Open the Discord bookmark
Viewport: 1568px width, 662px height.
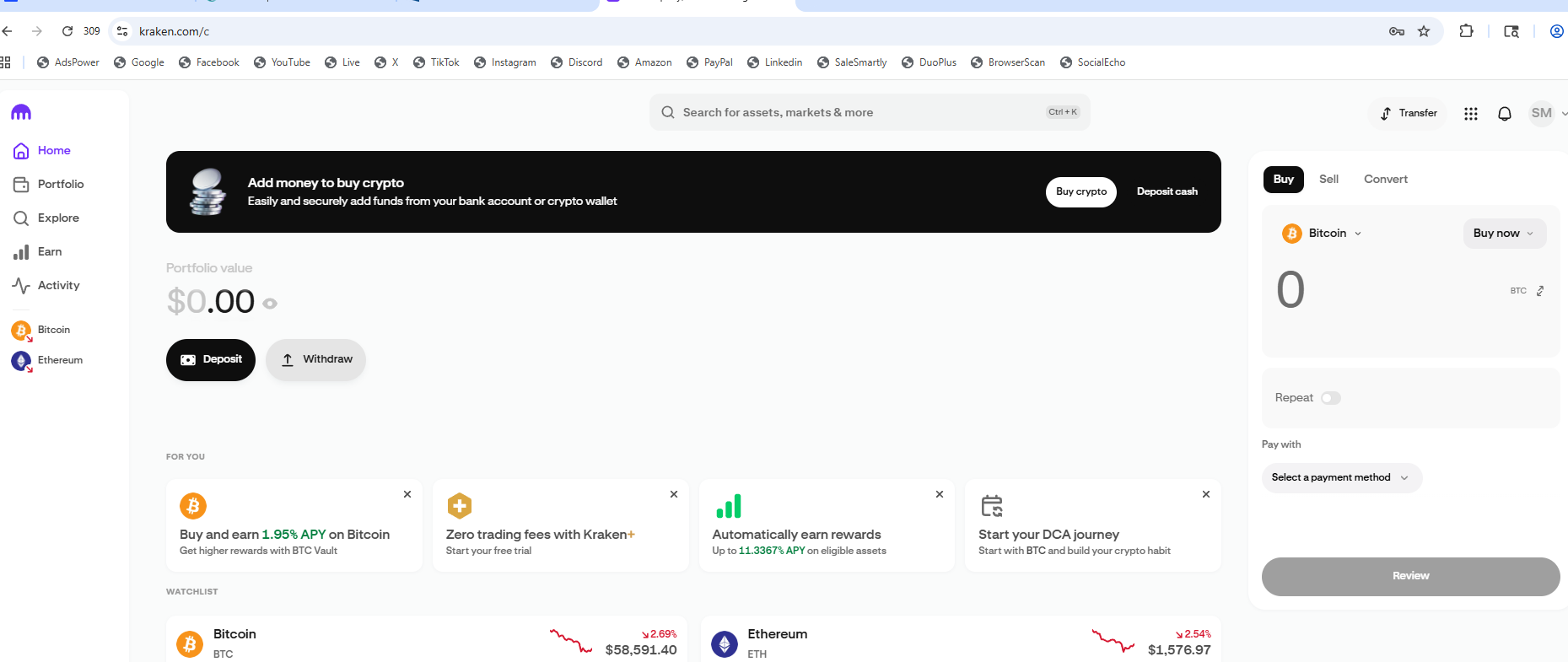coord(576,62)
